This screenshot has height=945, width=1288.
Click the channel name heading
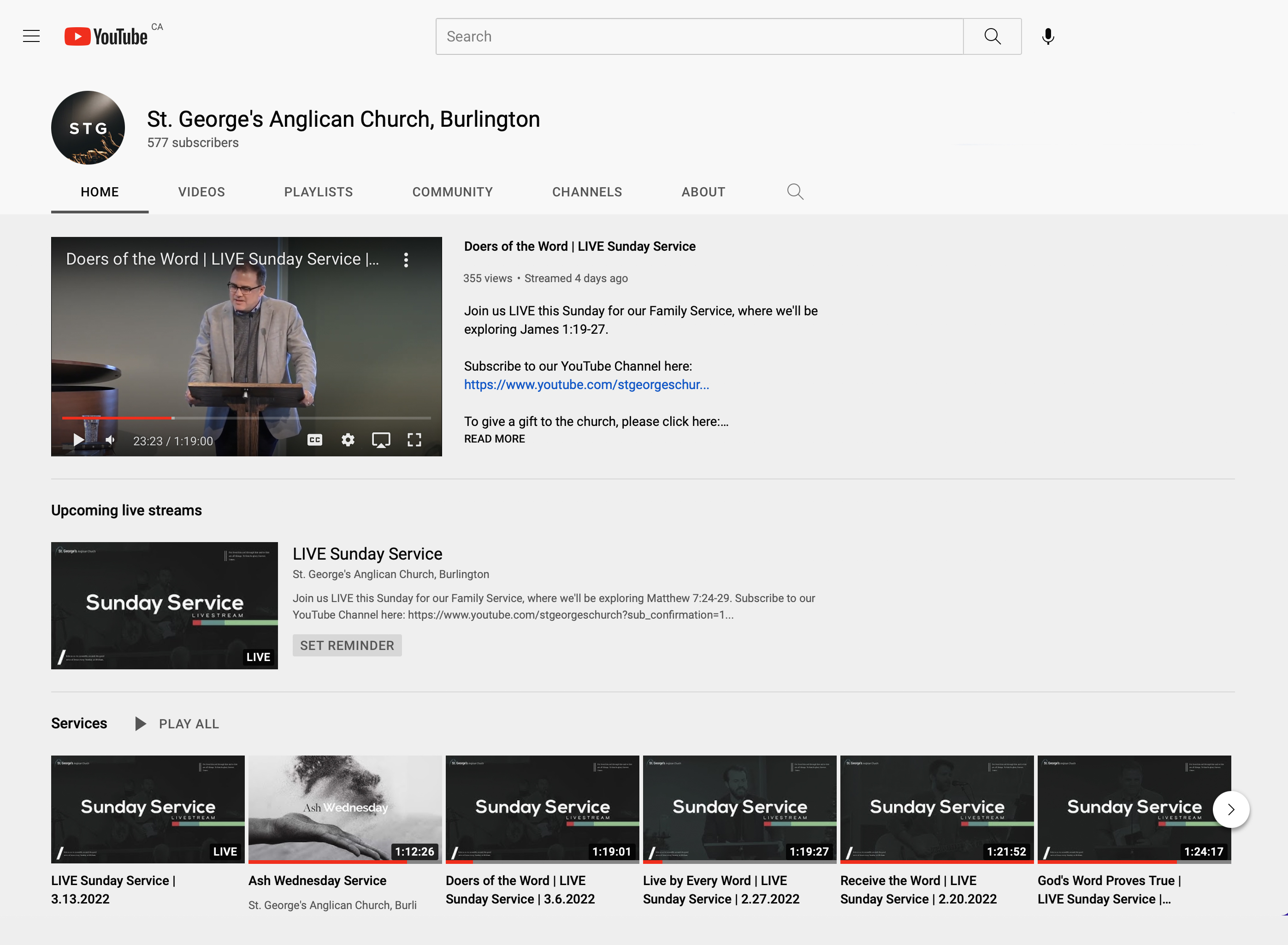(343, 119)
